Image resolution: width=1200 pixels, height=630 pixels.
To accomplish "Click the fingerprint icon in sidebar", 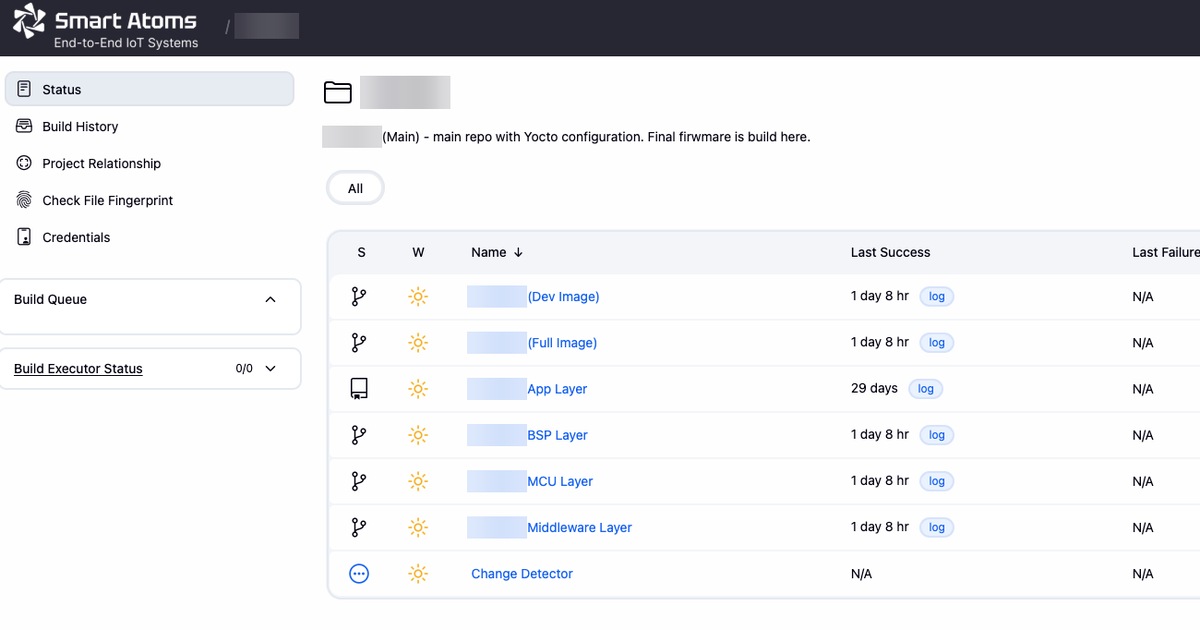I will [x=24, y=200].
